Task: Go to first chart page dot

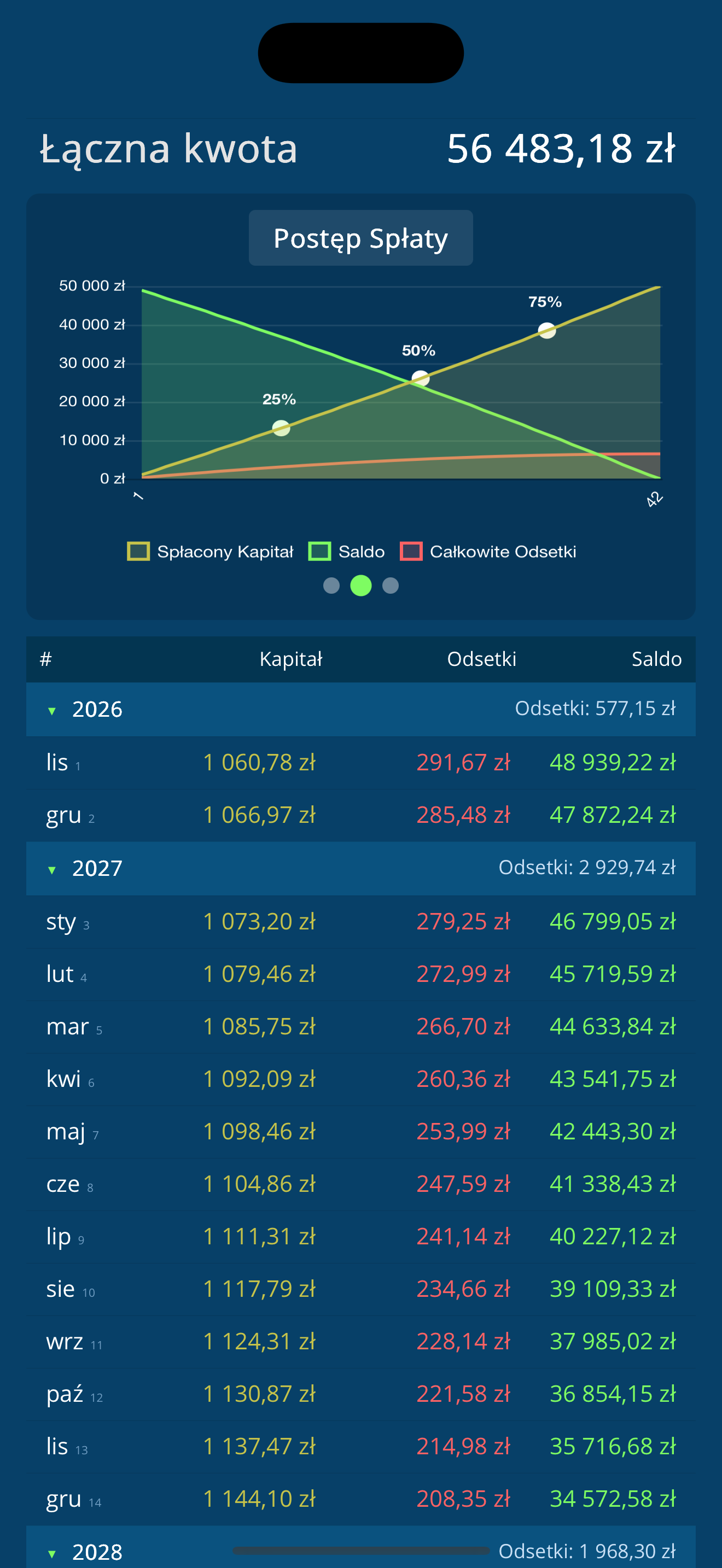Action: click(x=331, y=586)
